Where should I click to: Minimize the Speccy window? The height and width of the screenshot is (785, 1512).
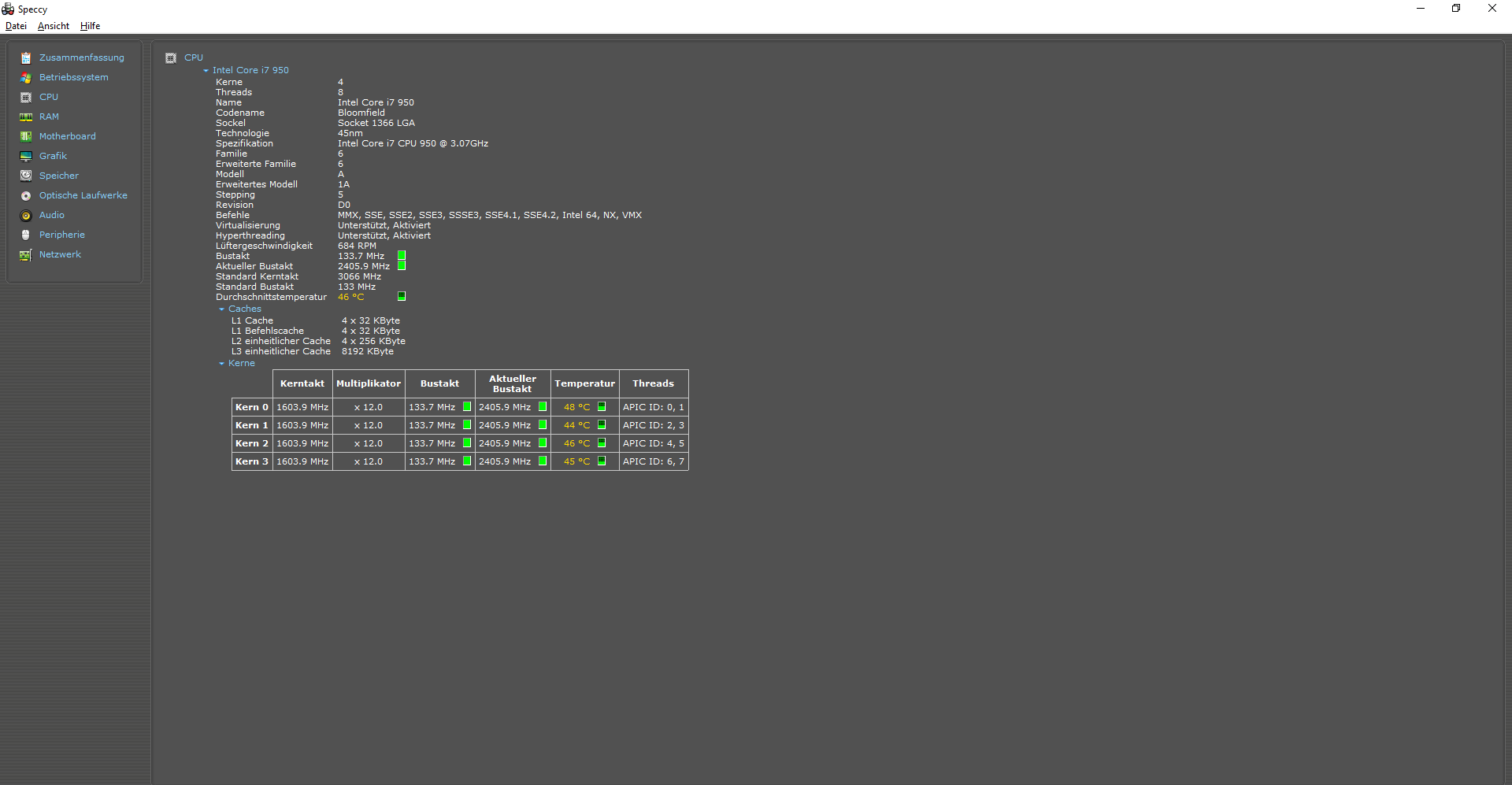click(1421, 9)
